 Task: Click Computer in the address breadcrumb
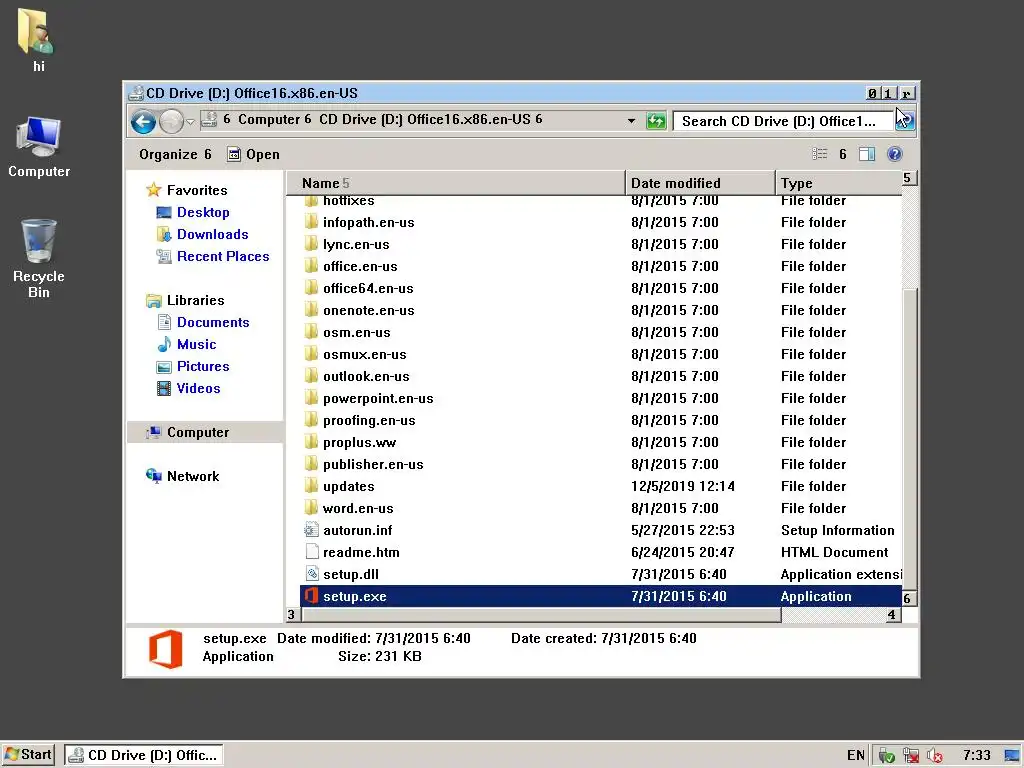point(269,119)
